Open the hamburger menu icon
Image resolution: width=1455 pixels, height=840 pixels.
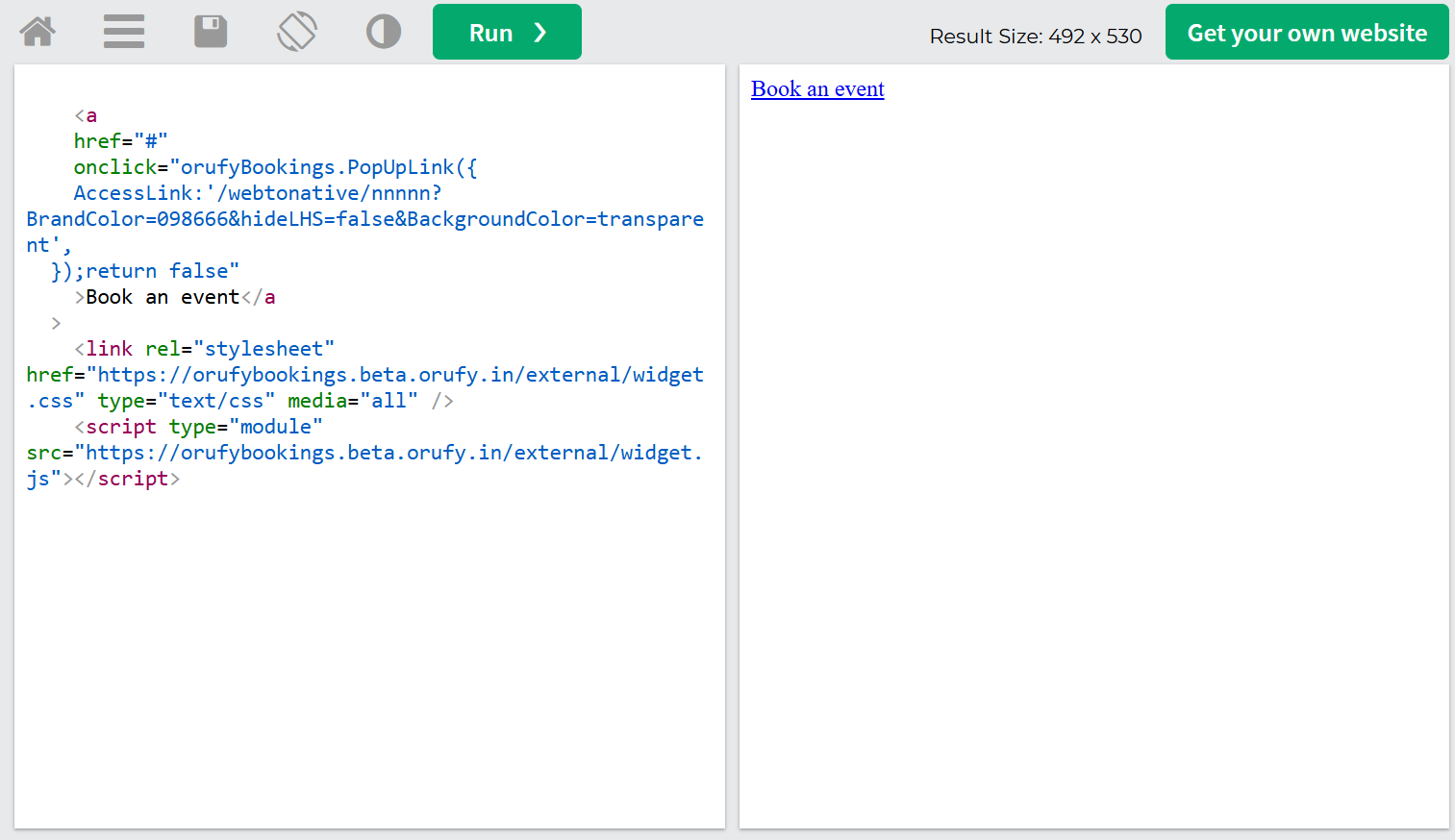(x=124, y=32)
